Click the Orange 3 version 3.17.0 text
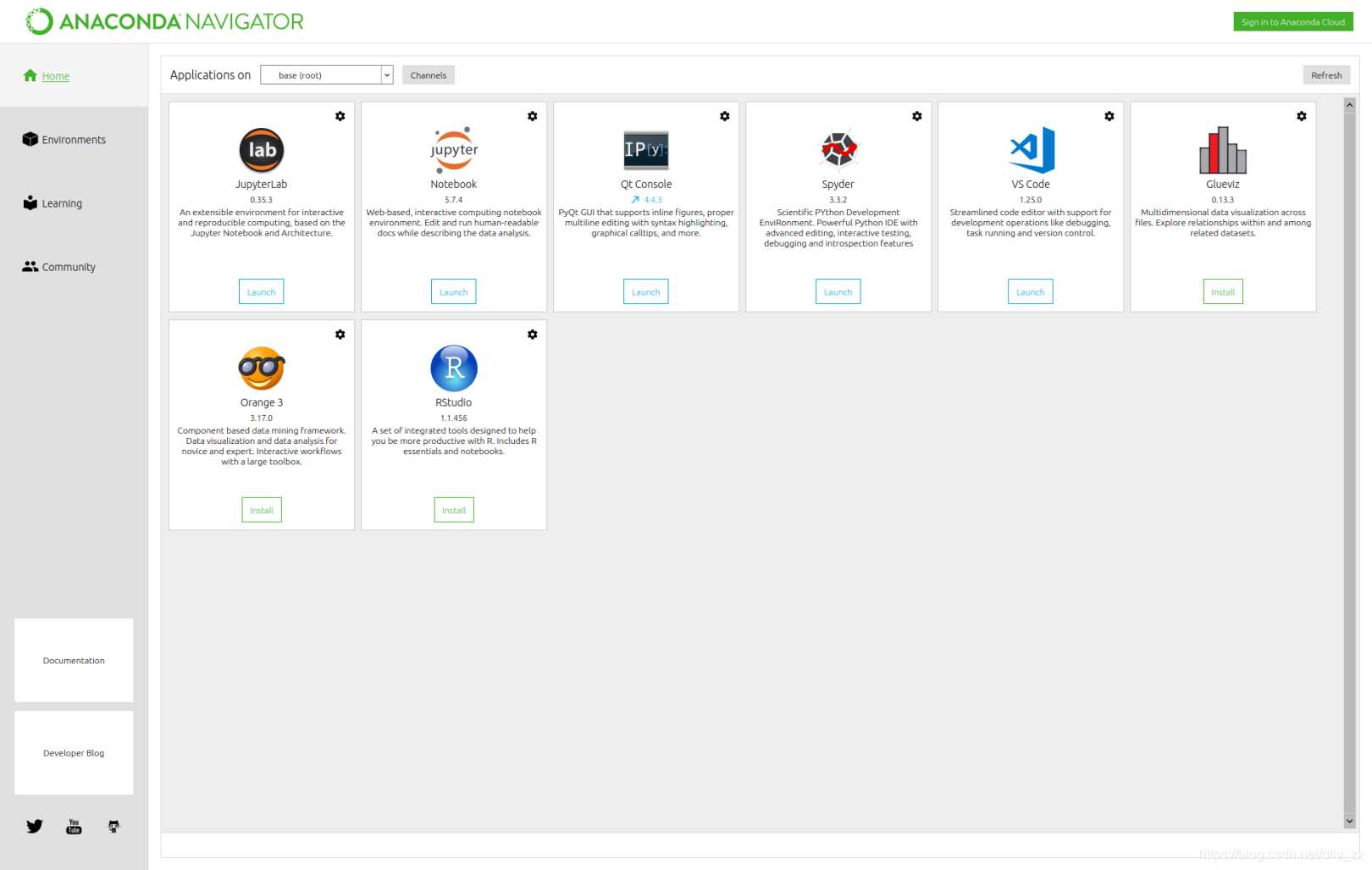 pos(262,418)
